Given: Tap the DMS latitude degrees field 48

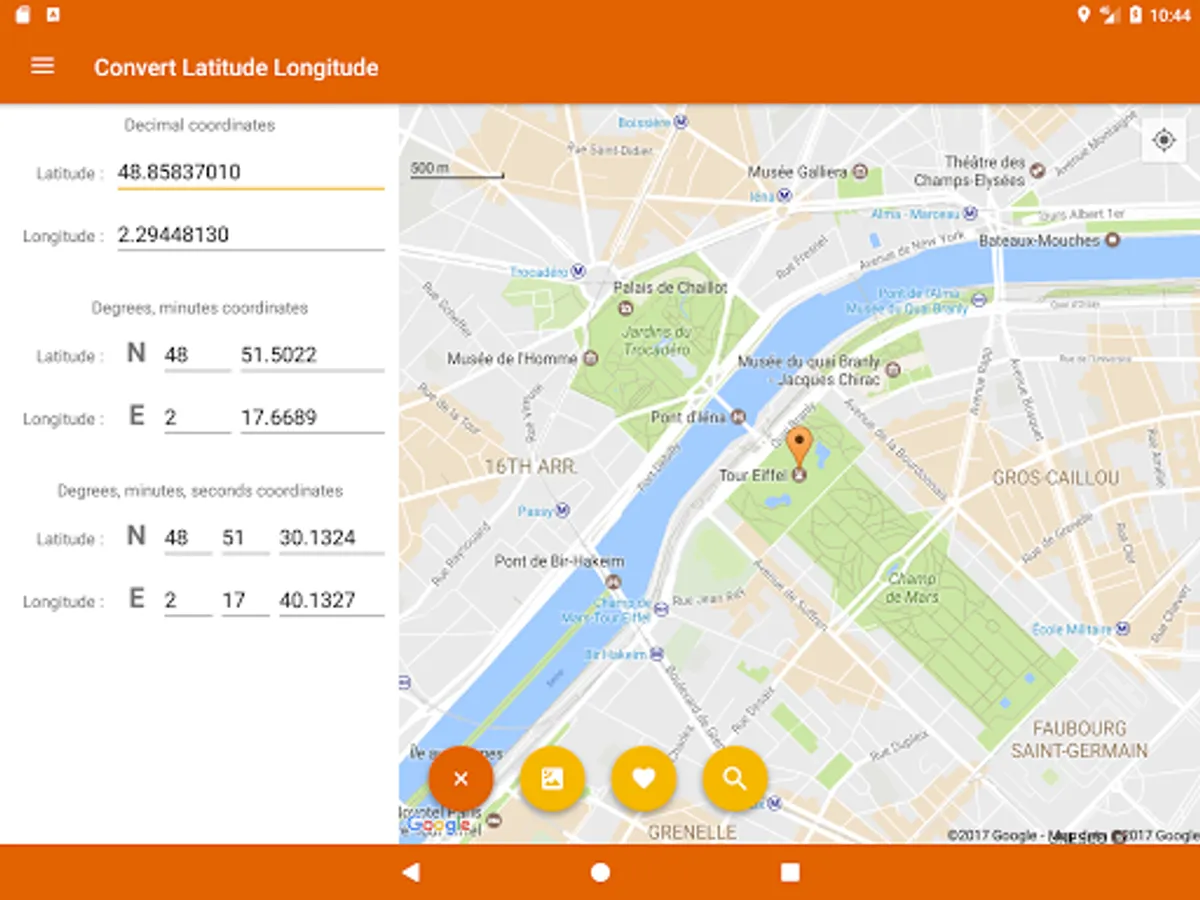Looking at the screenshot, I should click(188, 538).
